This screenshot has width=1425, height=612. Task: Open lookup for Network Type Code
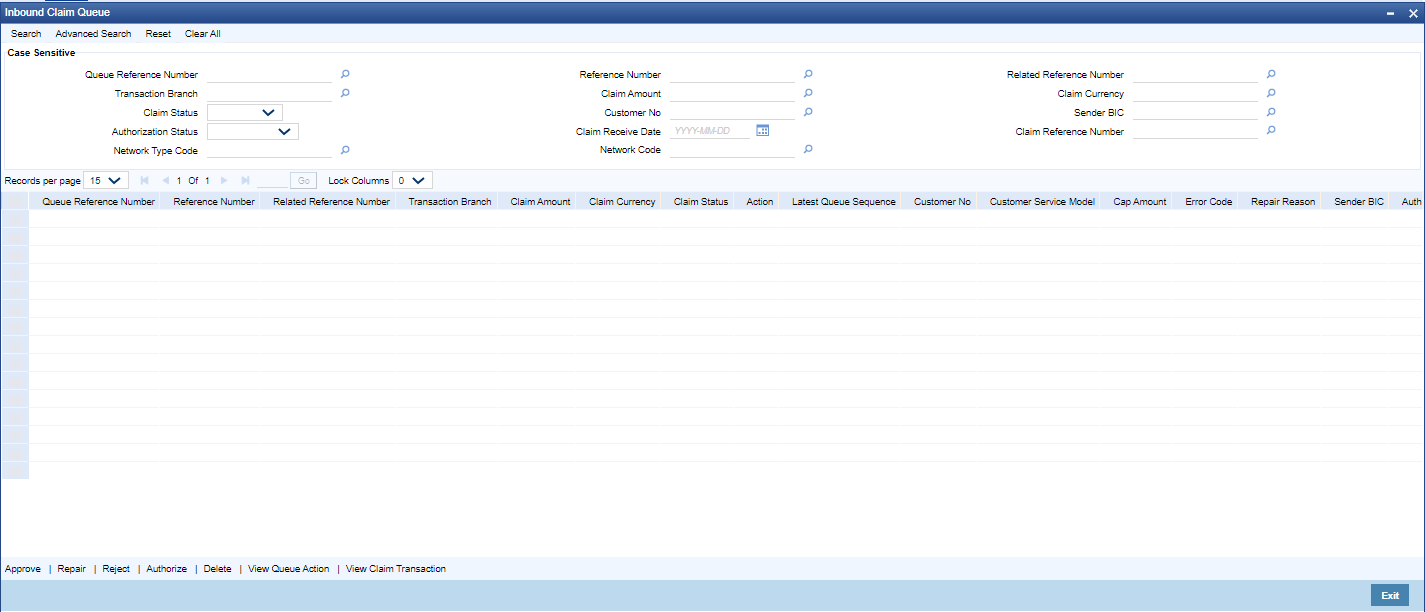click(x=345, y=150)
